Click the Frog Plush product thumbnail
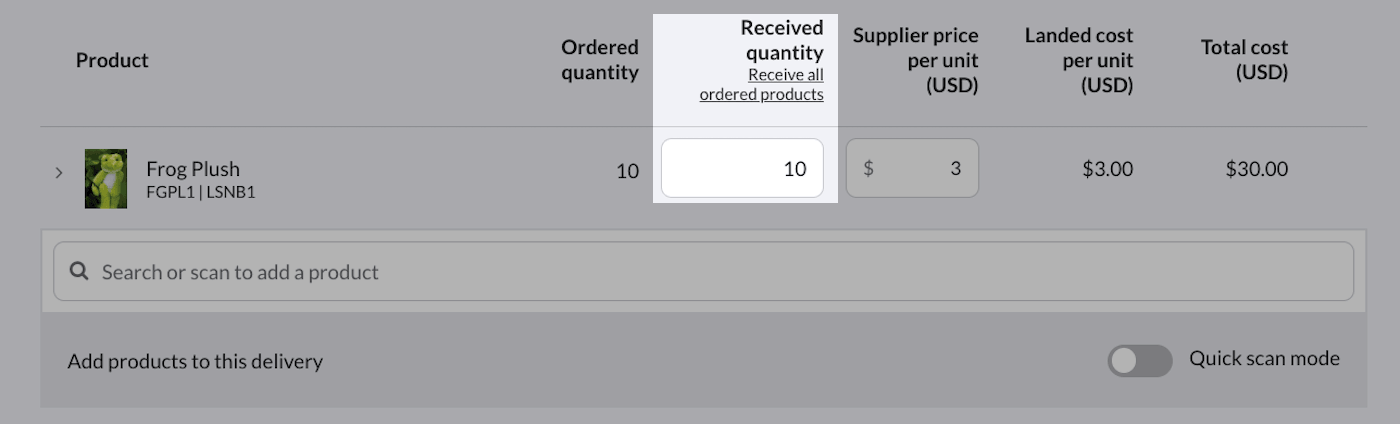The height and width of the screenshot is (424, 1400). (x=106, y=178)
